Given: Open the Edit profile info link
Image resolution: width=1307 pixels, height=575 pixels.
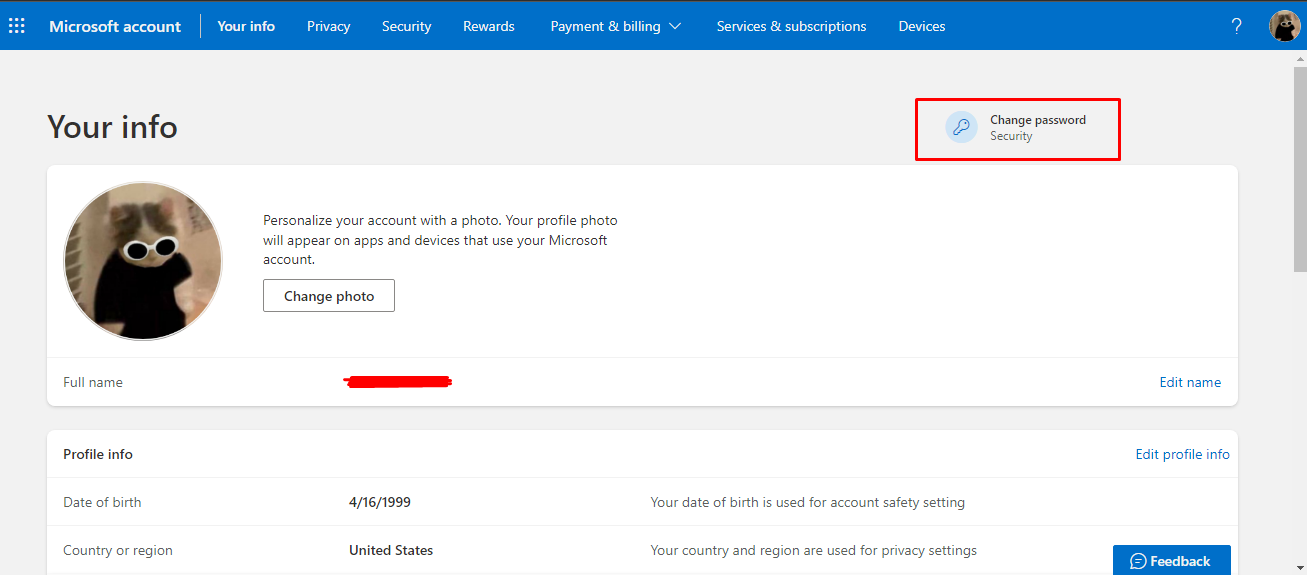Looking at the screenshot, I should (1183, 454).
